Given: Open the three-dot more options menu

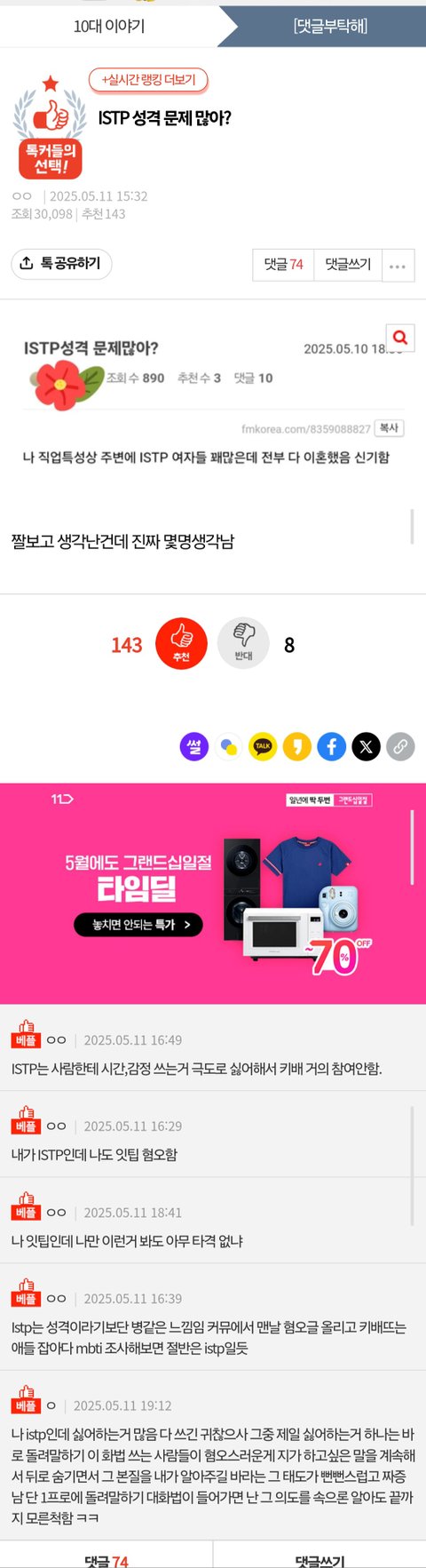Looking at the screenshot, I should [398, 265].
